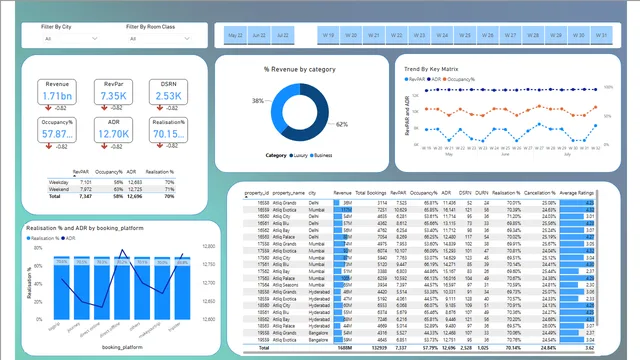Select the May 22 month slicer
This screenshot has height=360, width=640.
point(235,36)
